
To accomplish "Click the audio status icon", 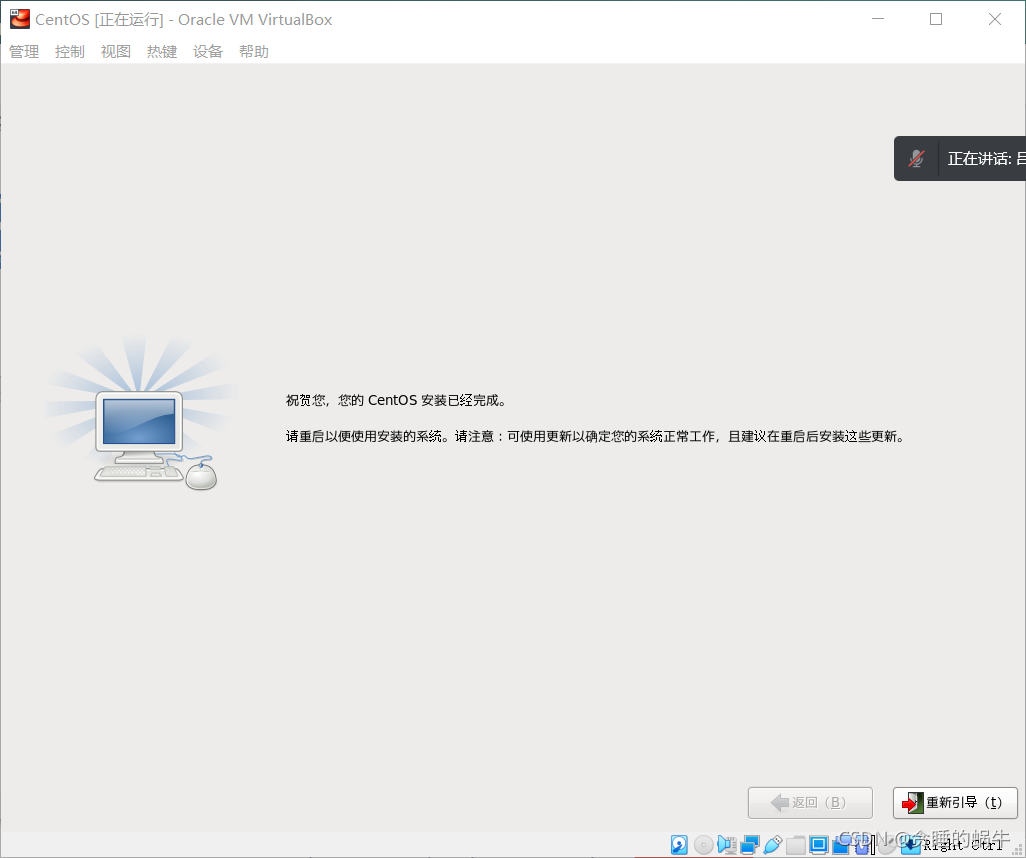I will click(726, 845).
